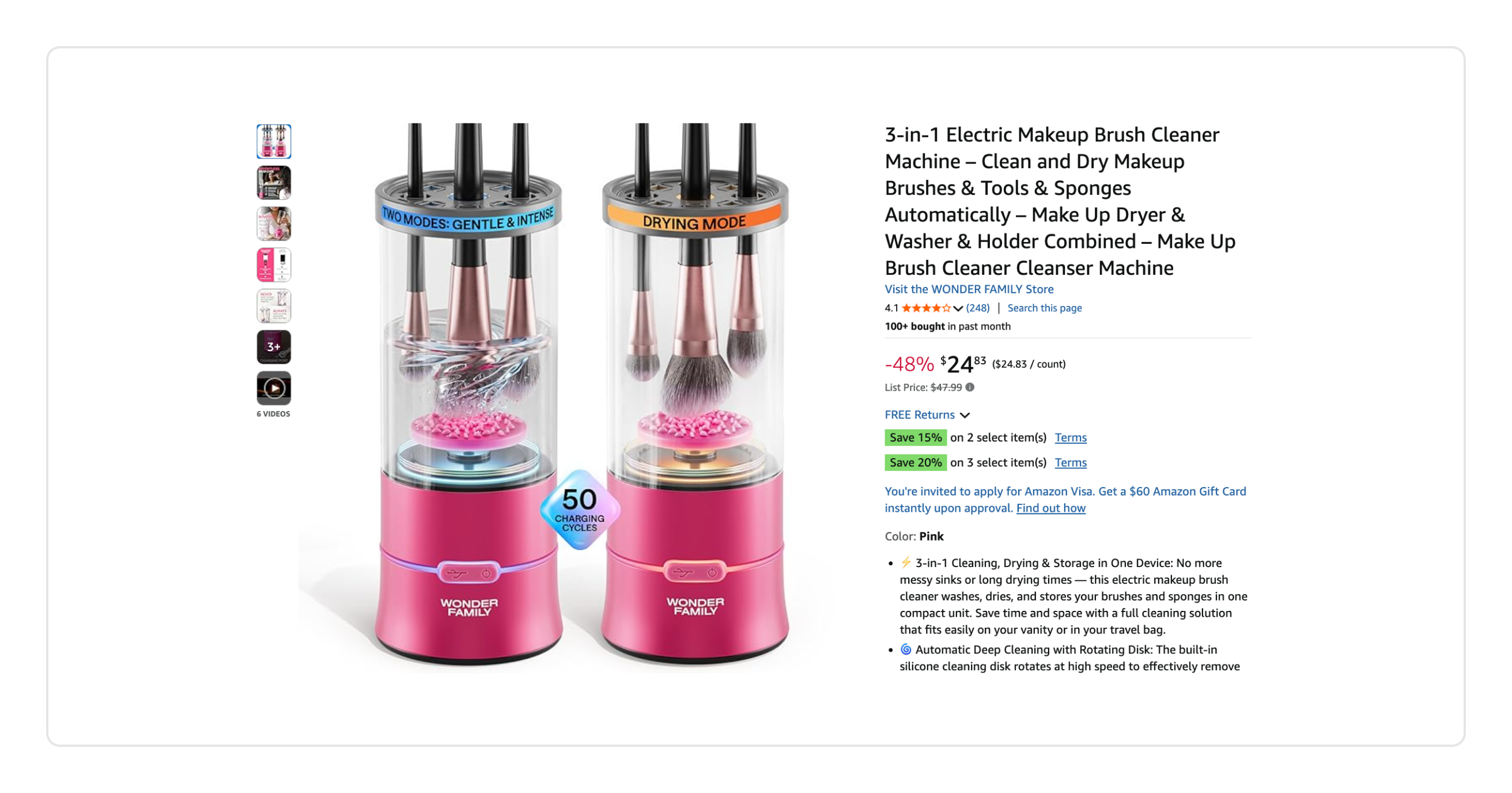Viewport: 1512px width, 793px height.
Task: Open Terms for Save 15% offer
Action: [1071, 438]
